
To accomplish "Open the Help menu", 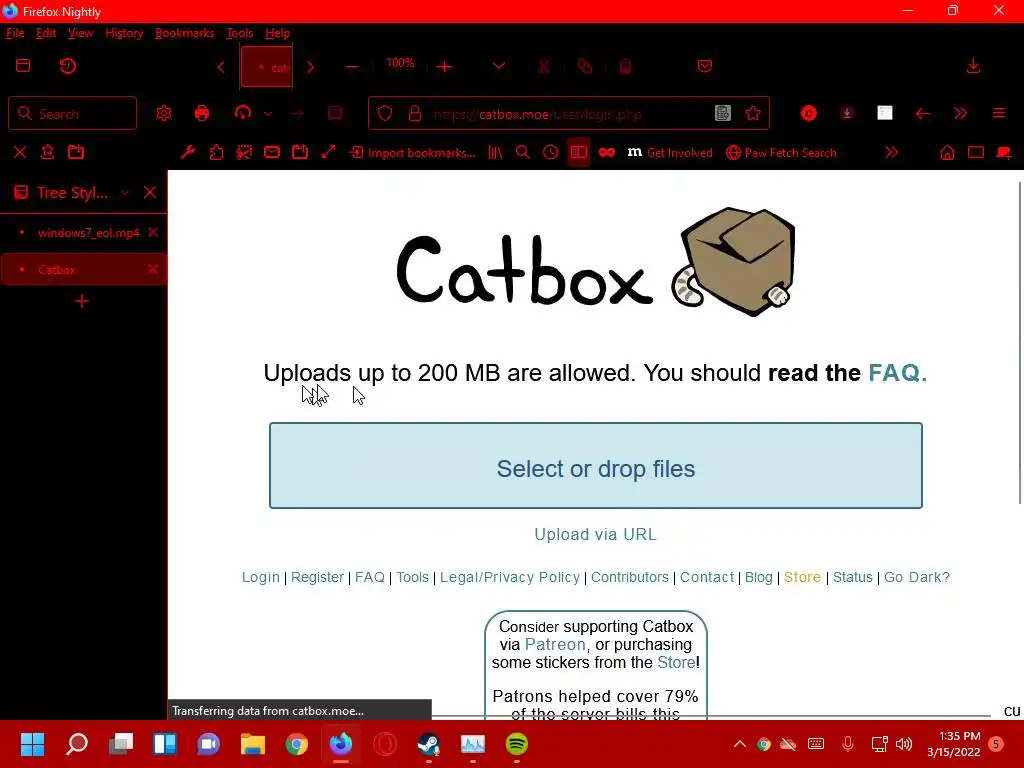I will pos(277,33).
